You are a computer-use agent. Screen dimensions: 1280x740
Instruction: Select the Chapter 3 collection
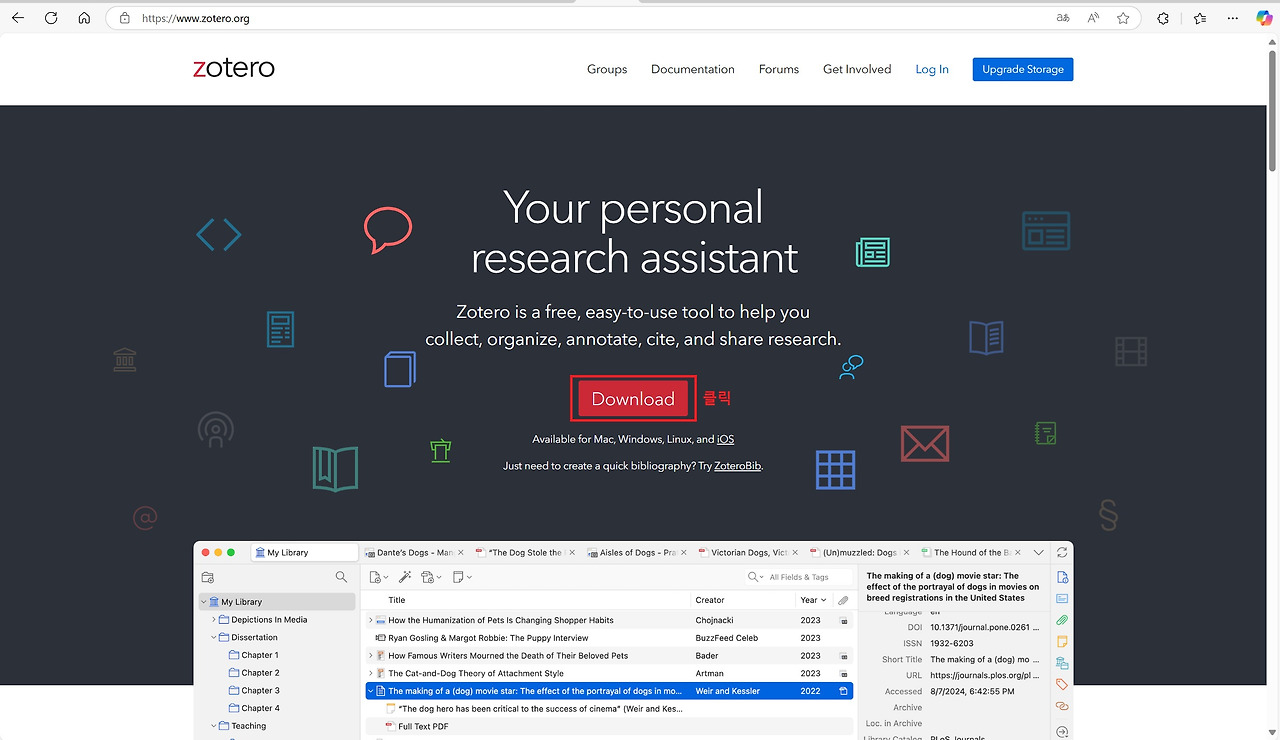pyautogui.click(x=260, y=690)
